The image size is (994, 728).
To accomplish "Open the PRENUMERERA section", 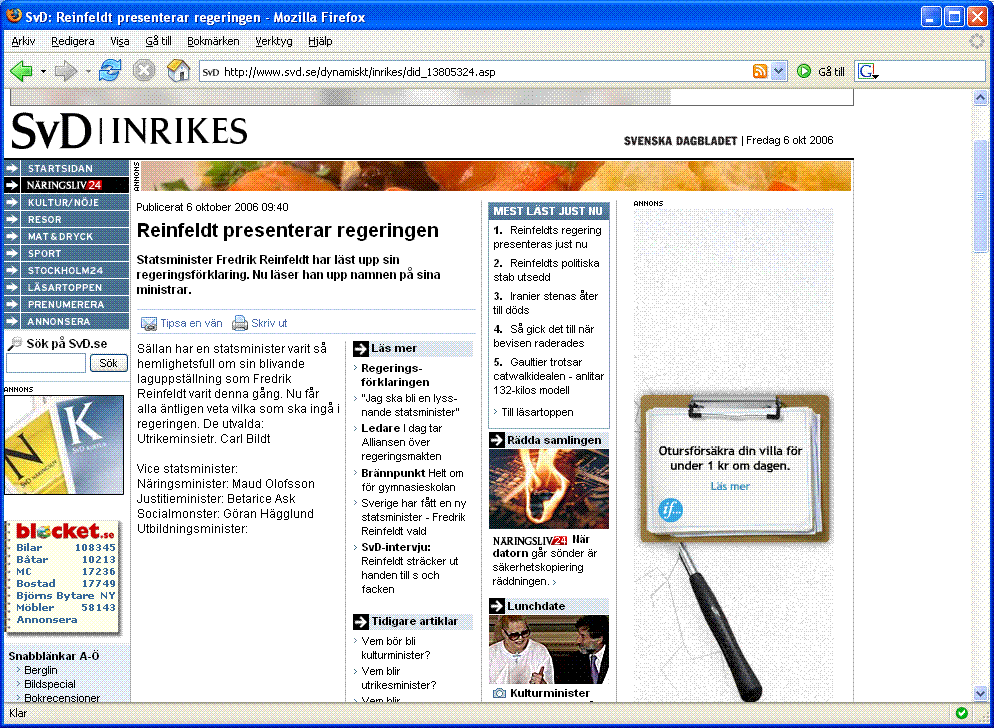I will [x=66, y=304].
